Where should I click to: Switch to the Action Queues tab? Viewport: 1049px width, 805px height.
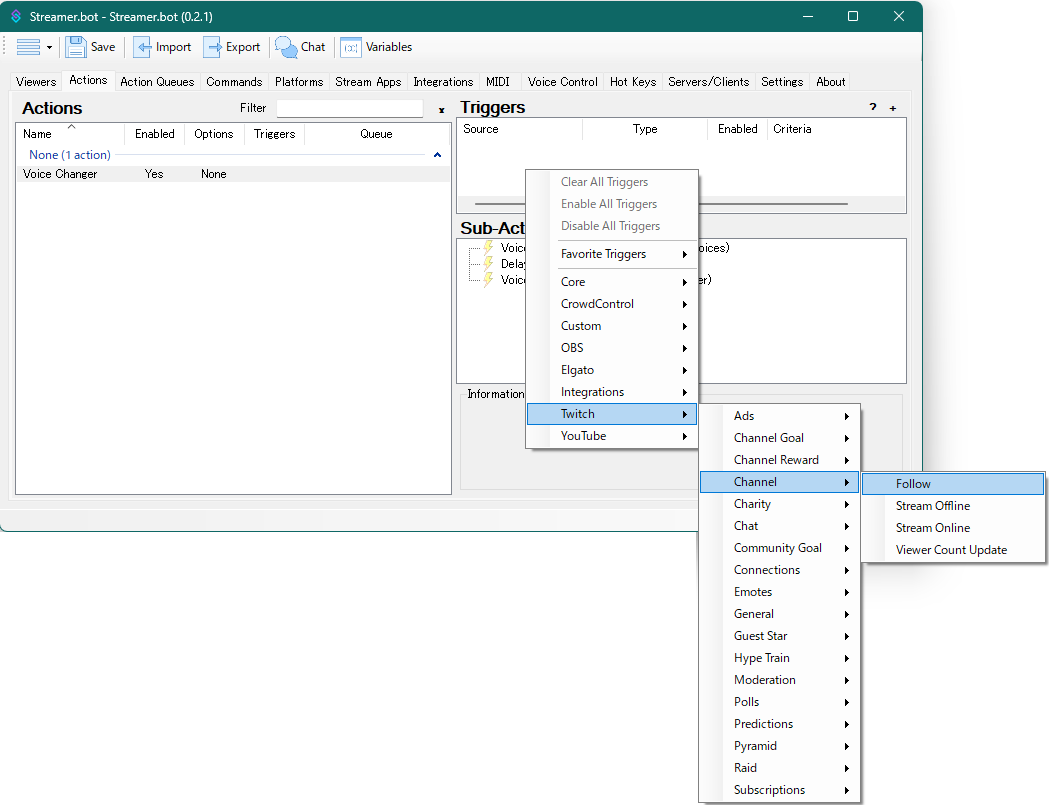[157, 82]
